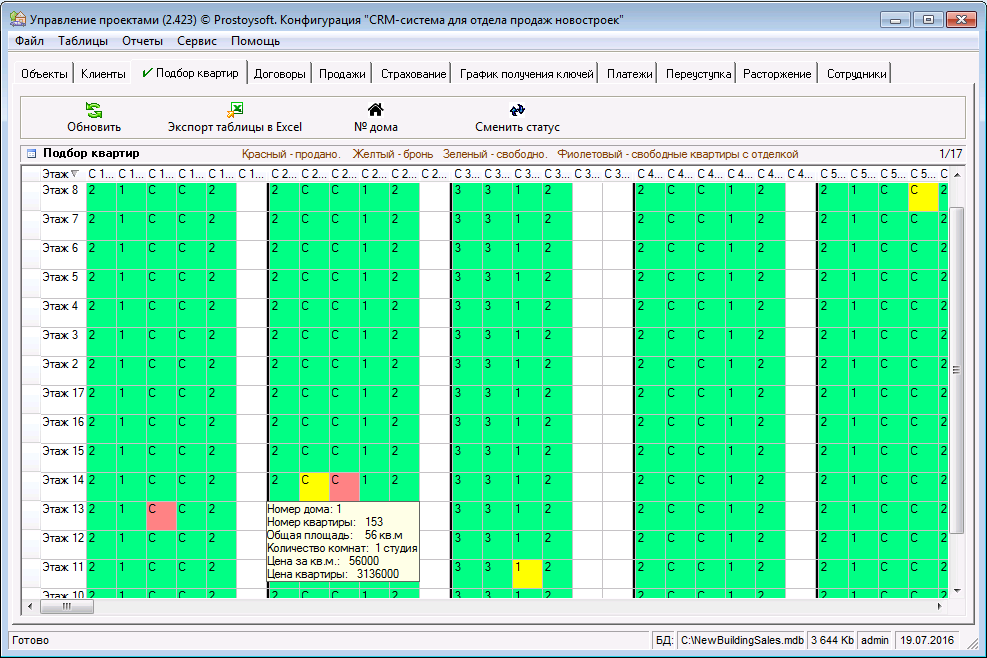Open the Файл menu
This screenshot has height=658, width=987.
[x=29, y=41]
